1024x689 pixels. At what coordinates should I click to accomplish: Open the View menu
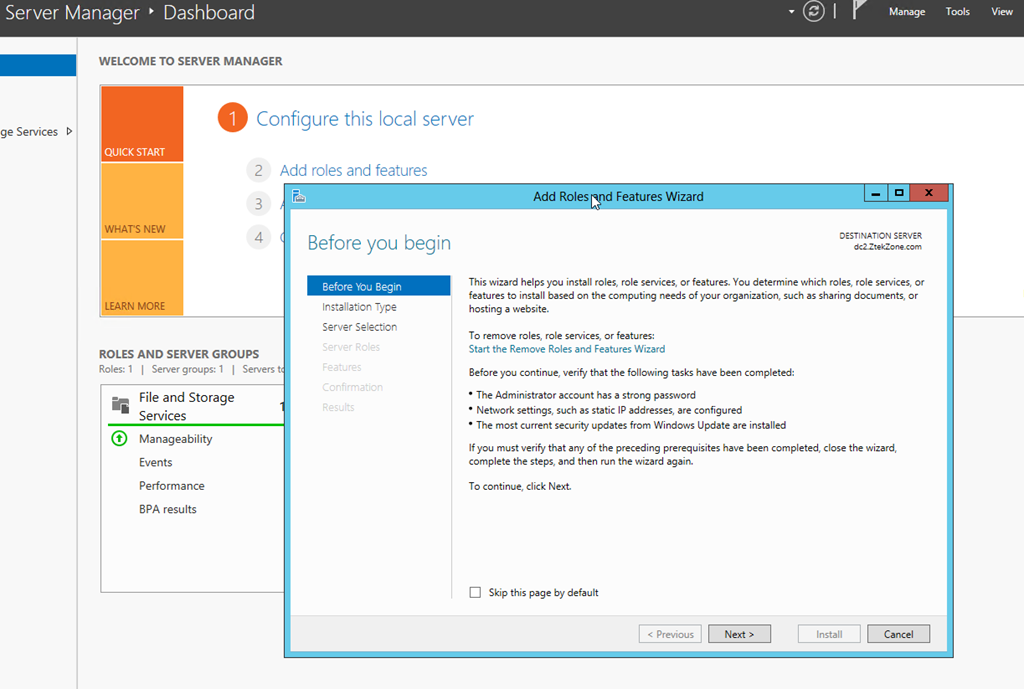click(x=1002, y=12)
